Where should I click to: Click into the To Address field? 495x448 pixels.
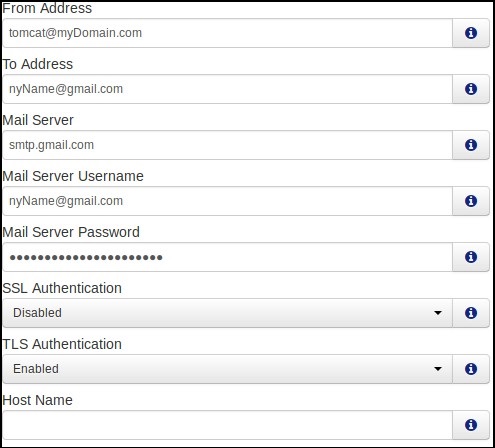[227, 89]
